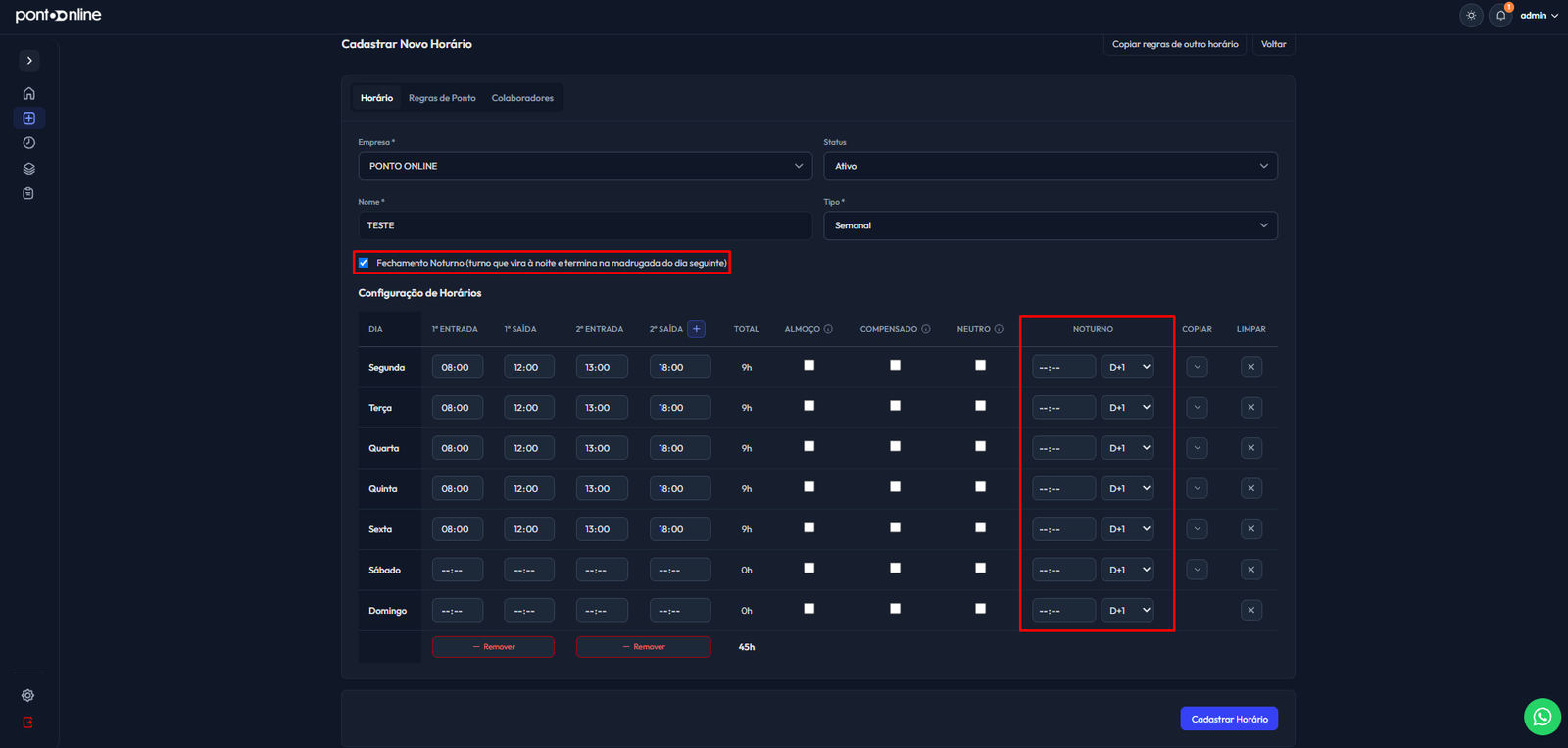Image resolution: width=1568 pixels, height=748 pixels.
Task: Click the Noturno time field for Segunda
Action: [1063, 367]
